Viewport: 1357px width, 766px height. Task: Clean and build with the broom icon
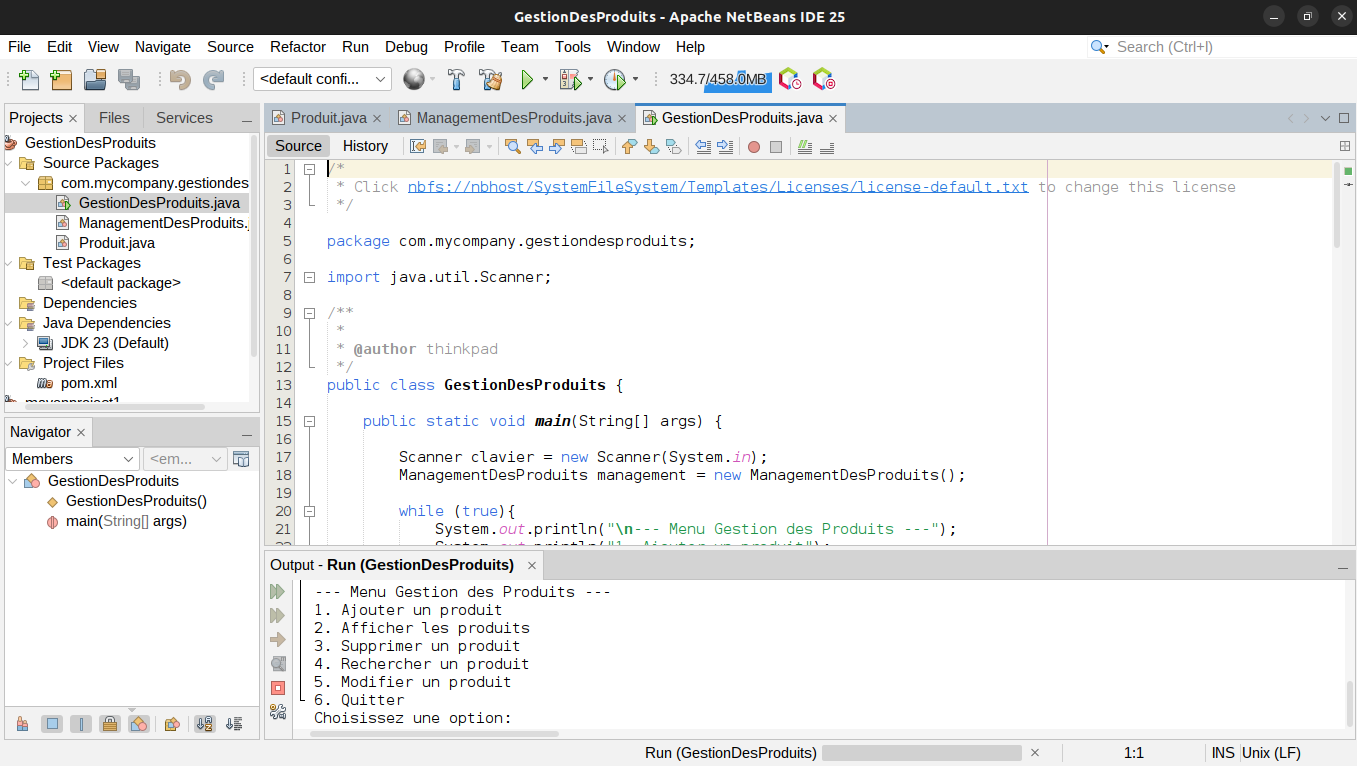(490, 79)
